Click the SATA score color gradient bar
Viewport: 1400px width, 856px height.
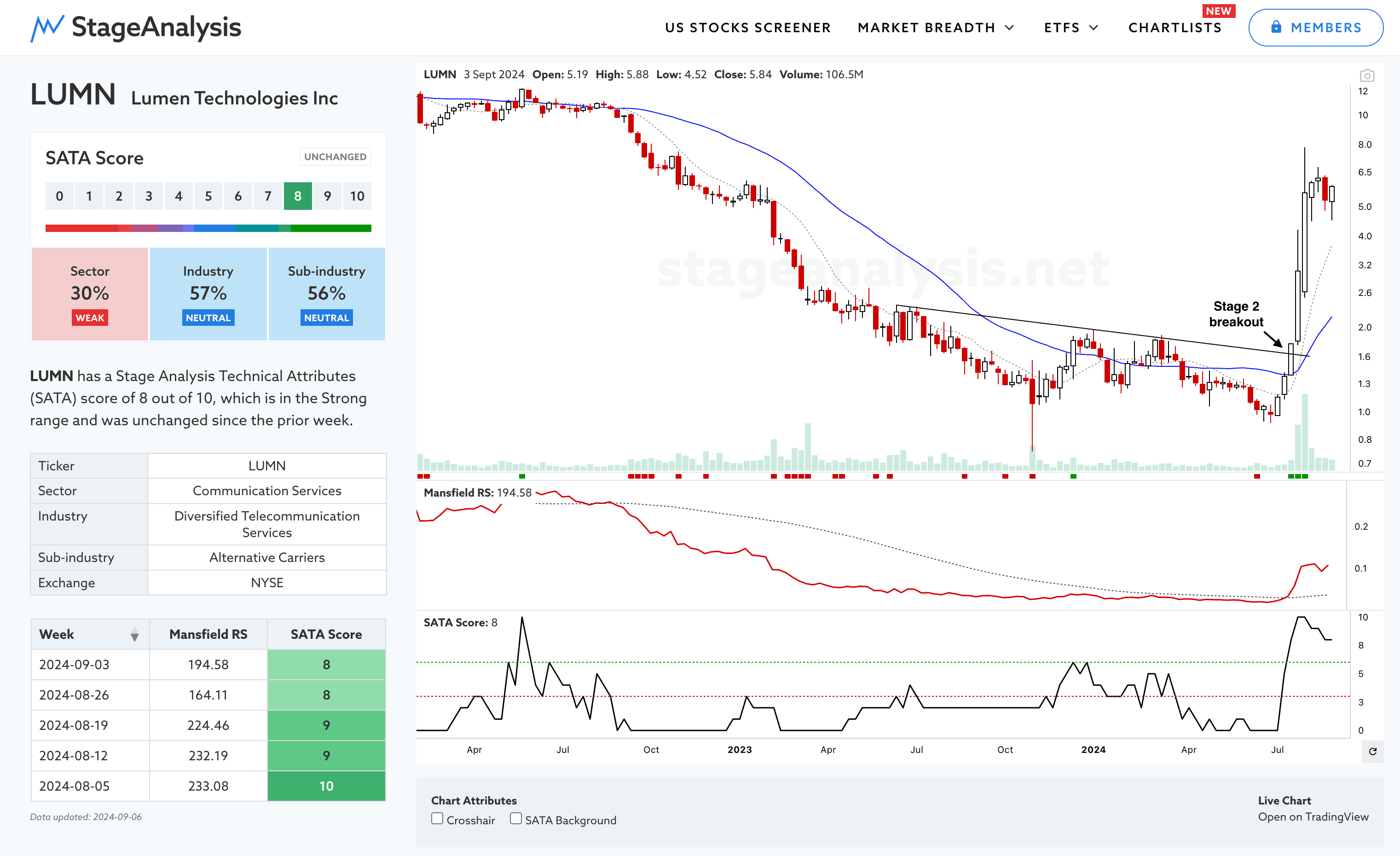point(208,228)
